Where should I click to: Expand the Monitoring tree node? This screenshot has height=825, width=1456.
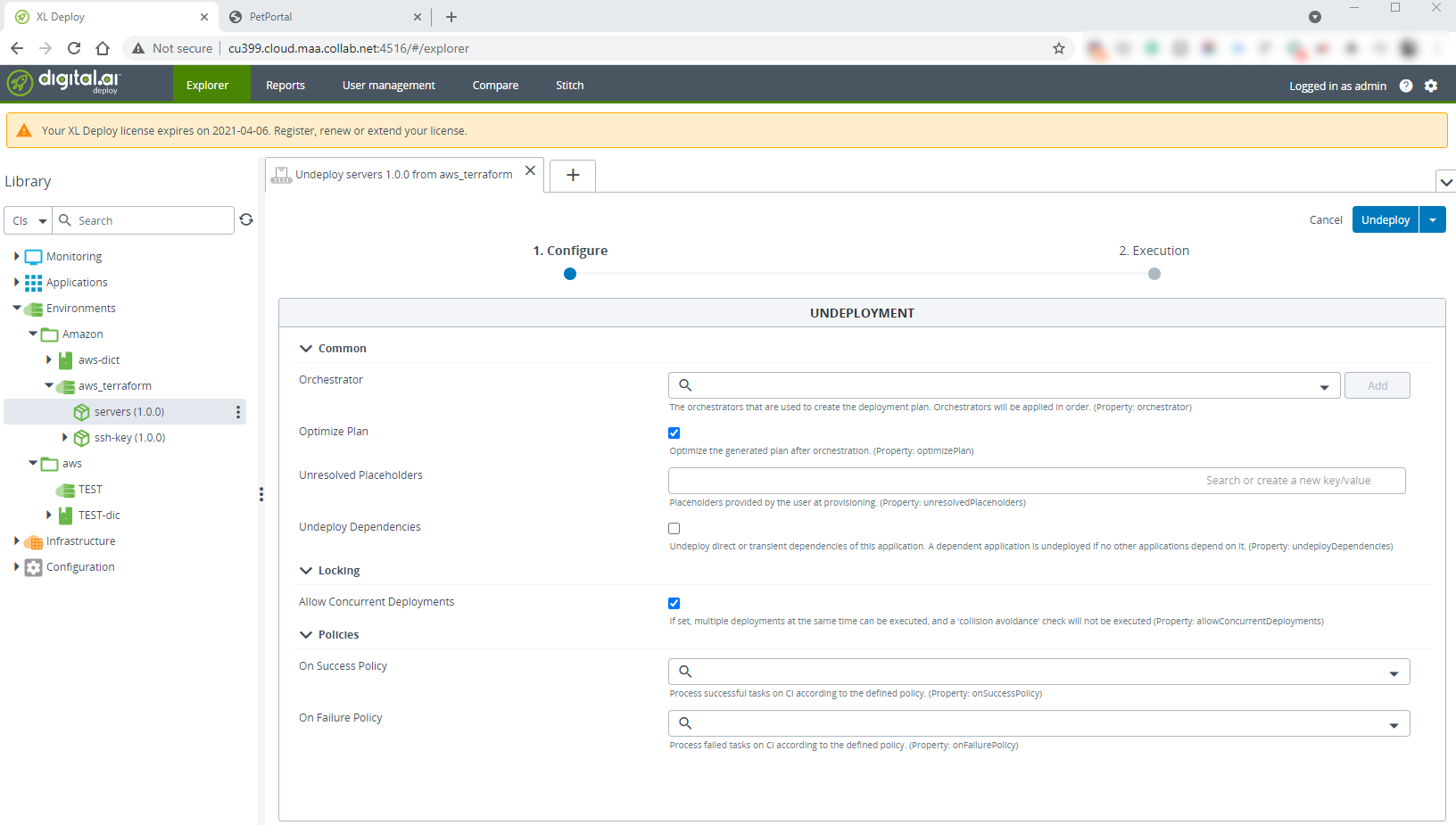(16, 256)
